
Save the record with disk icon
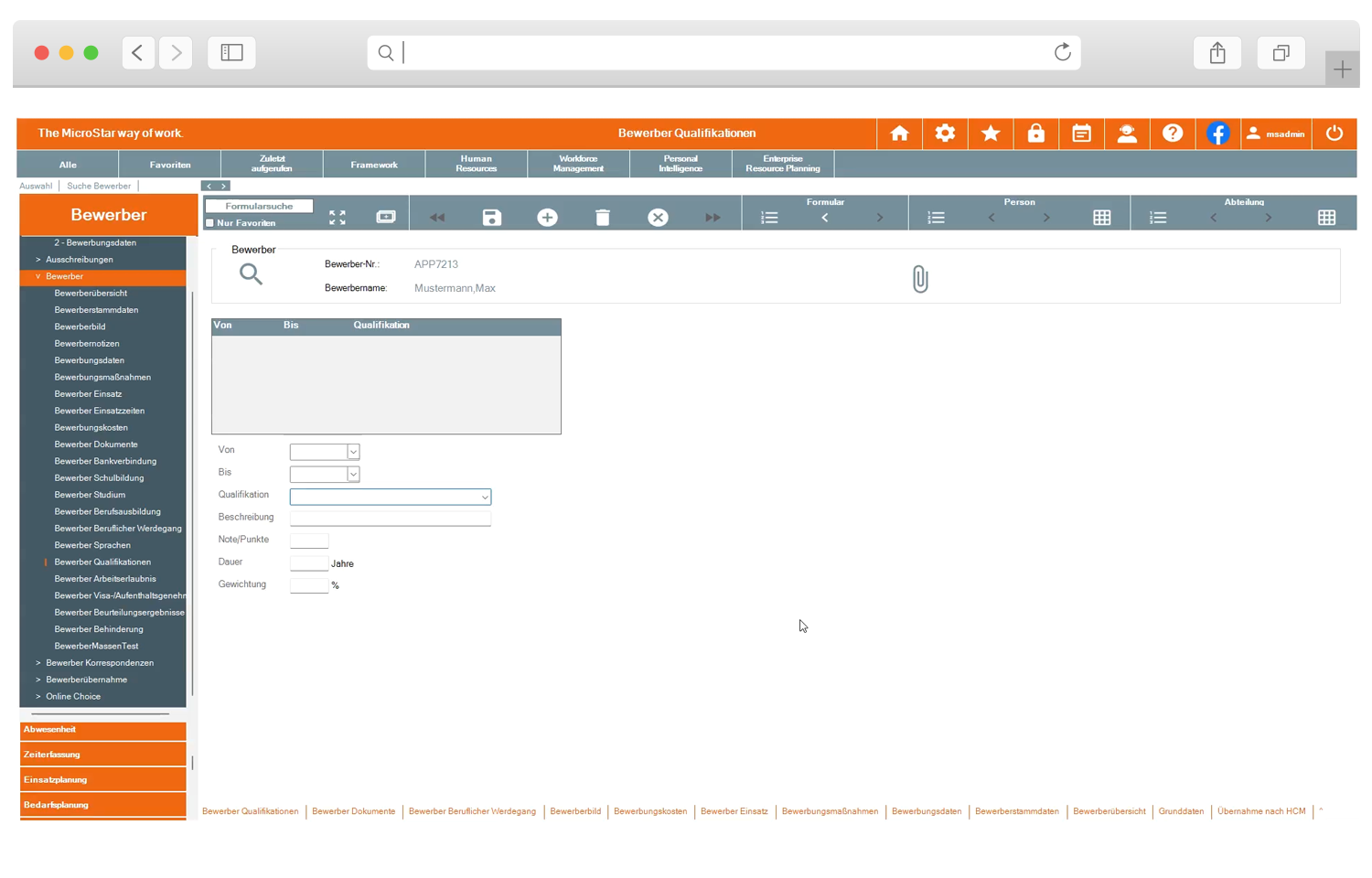tap(492, 218)
